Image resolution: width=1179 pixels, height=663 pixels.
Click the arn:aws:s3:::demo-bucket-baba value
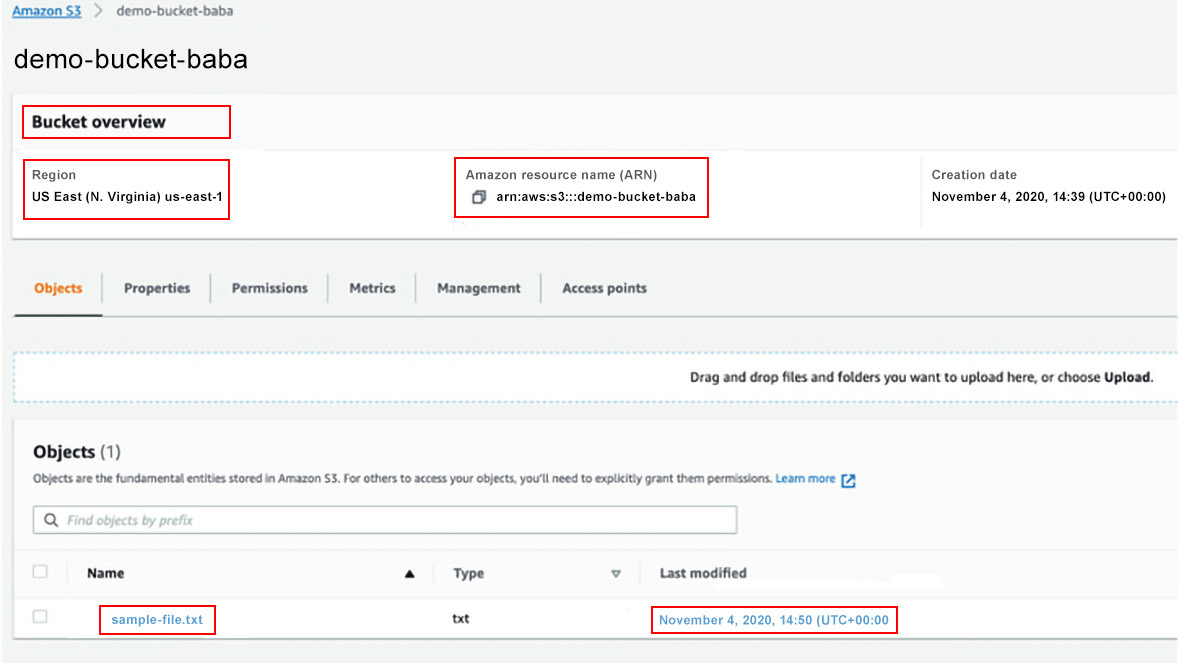(596, 197)
